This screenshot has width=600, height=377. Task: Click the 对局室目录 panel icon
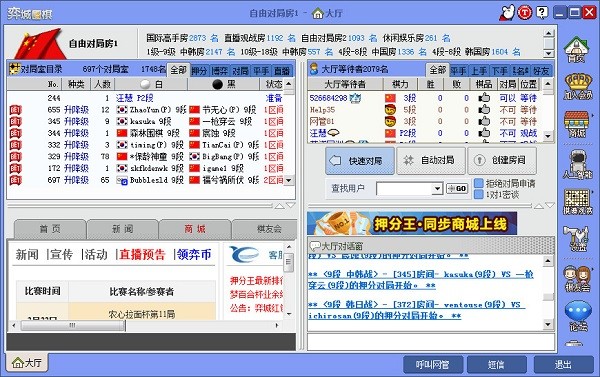point(14,69)
